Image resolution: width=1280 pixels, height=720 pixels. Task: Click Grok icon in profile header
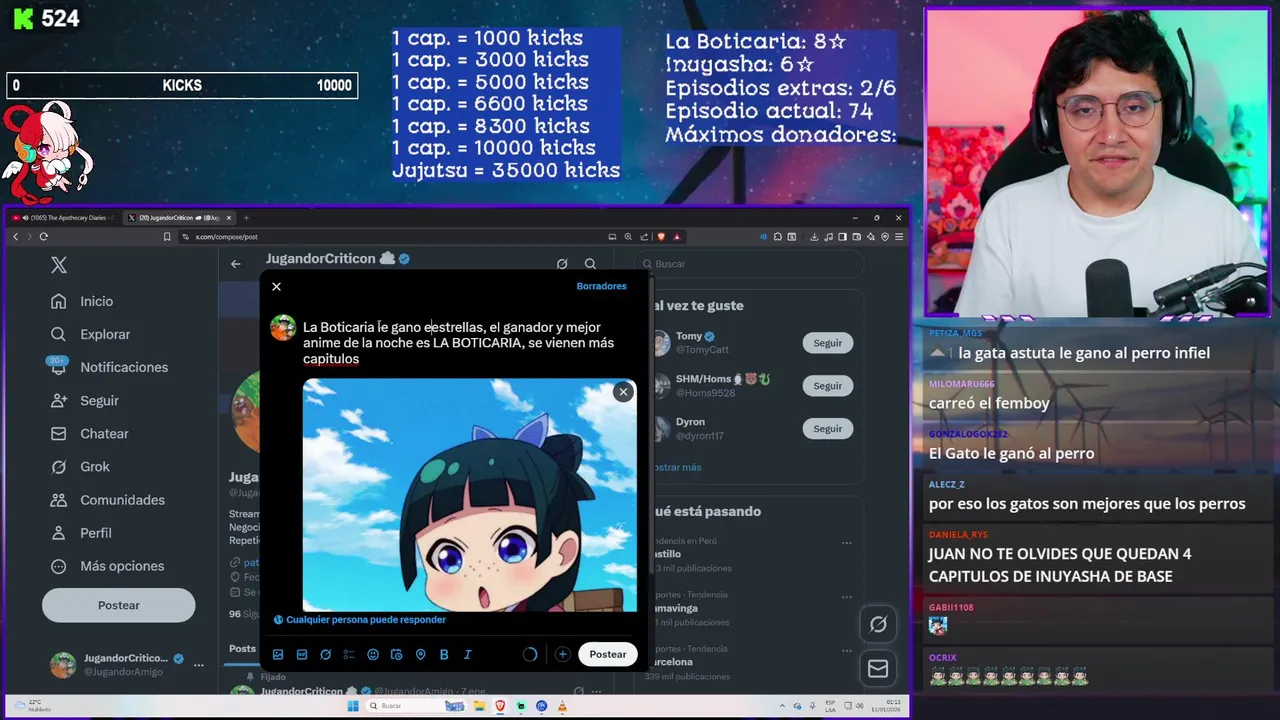(x=562, y=264)
